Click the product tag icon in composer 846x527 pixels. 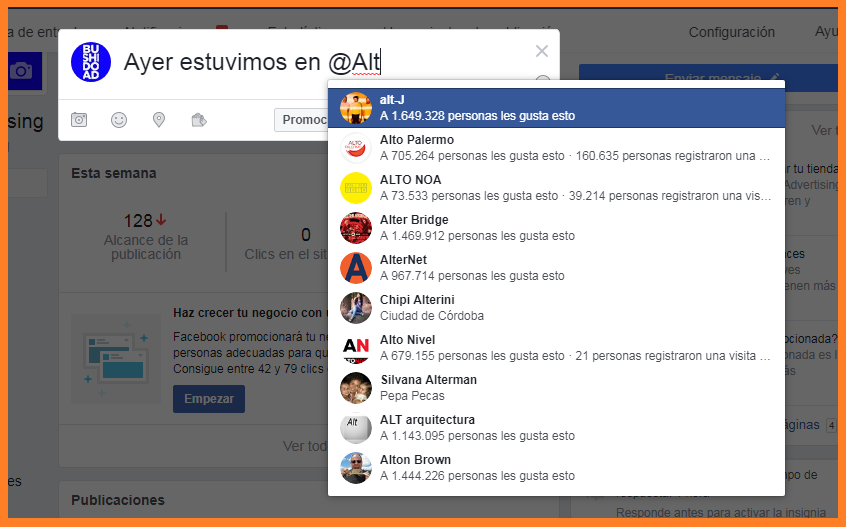point(199,119)
